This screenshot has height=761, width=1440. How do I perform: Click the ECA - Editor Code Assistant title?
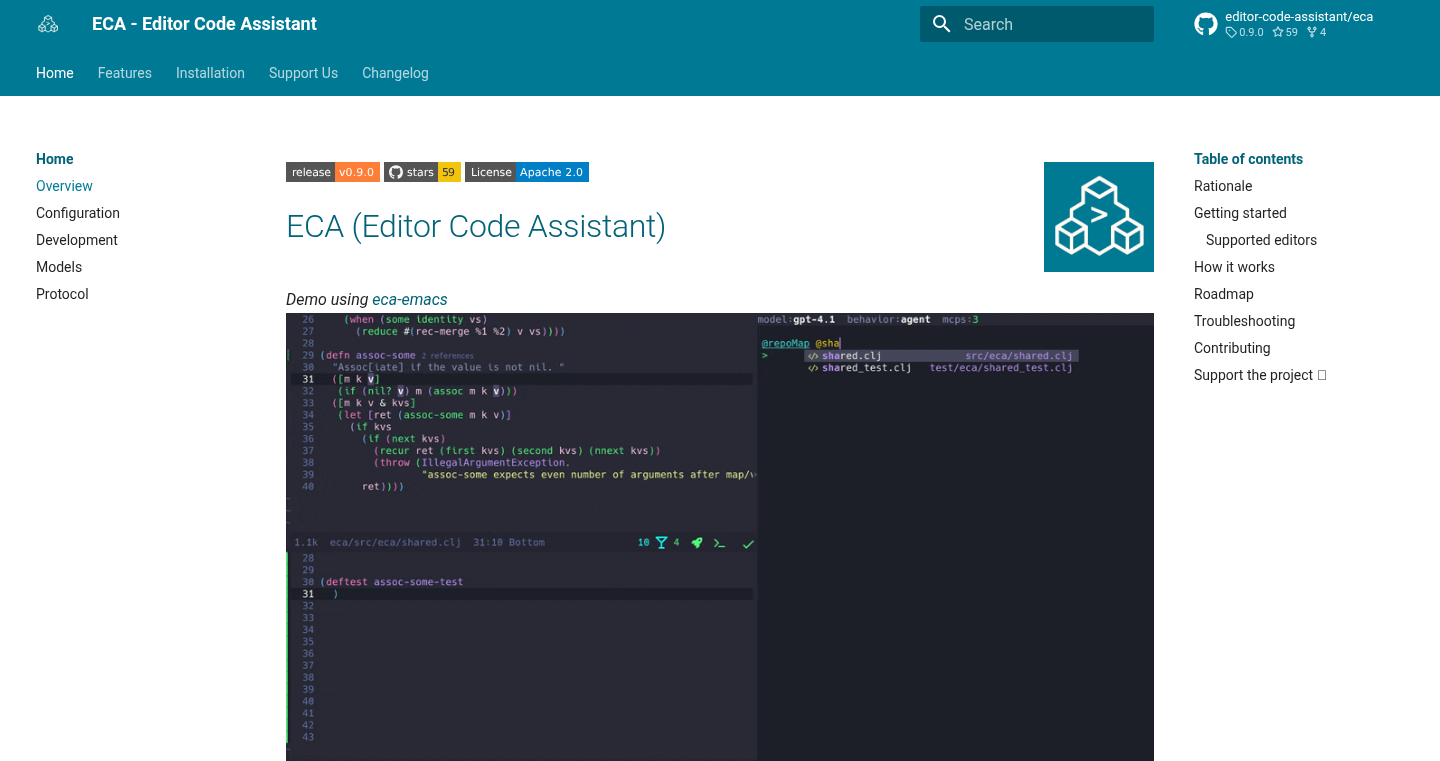click(204, 24)
